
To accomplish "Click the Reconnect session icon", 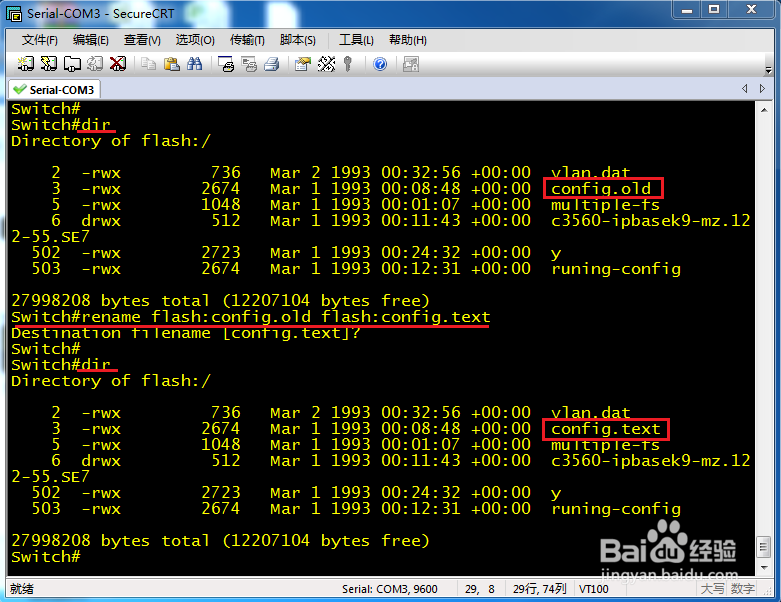I will (x=95, y=64).
